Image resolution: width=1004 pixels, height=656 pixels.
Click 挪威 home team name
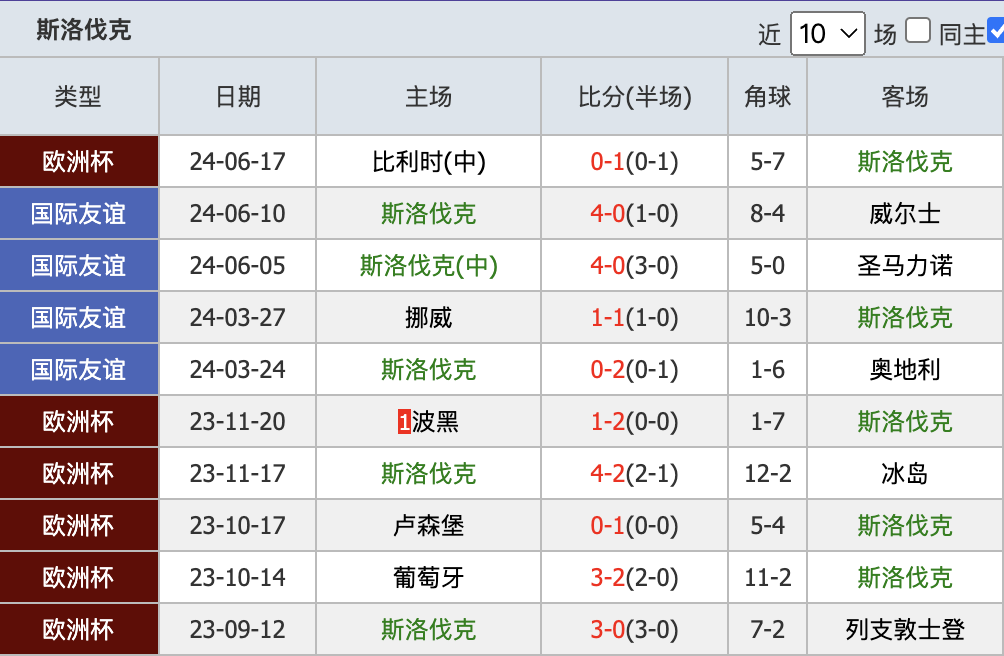[428, 317]
